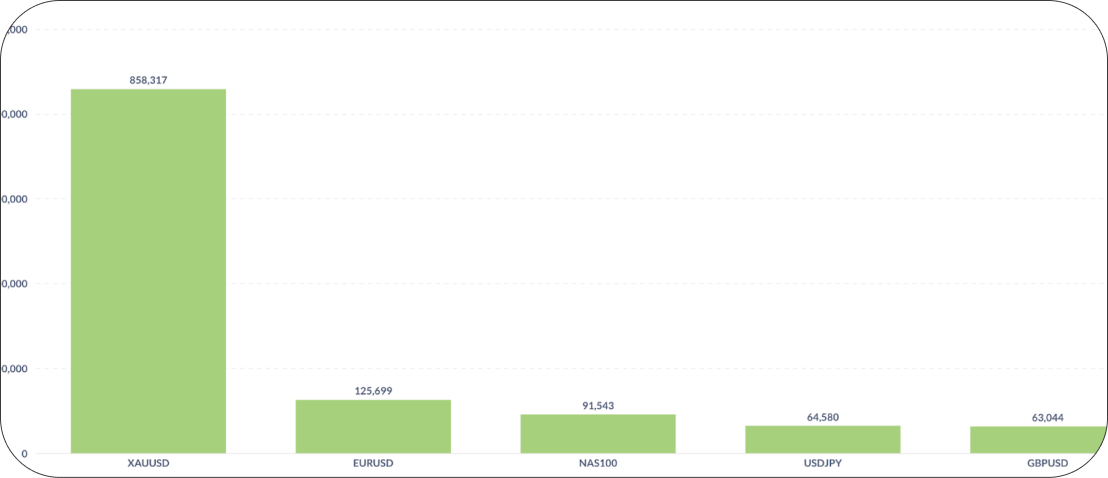Click the GBPUSD bar at right edge

[x=1038, y=440]
